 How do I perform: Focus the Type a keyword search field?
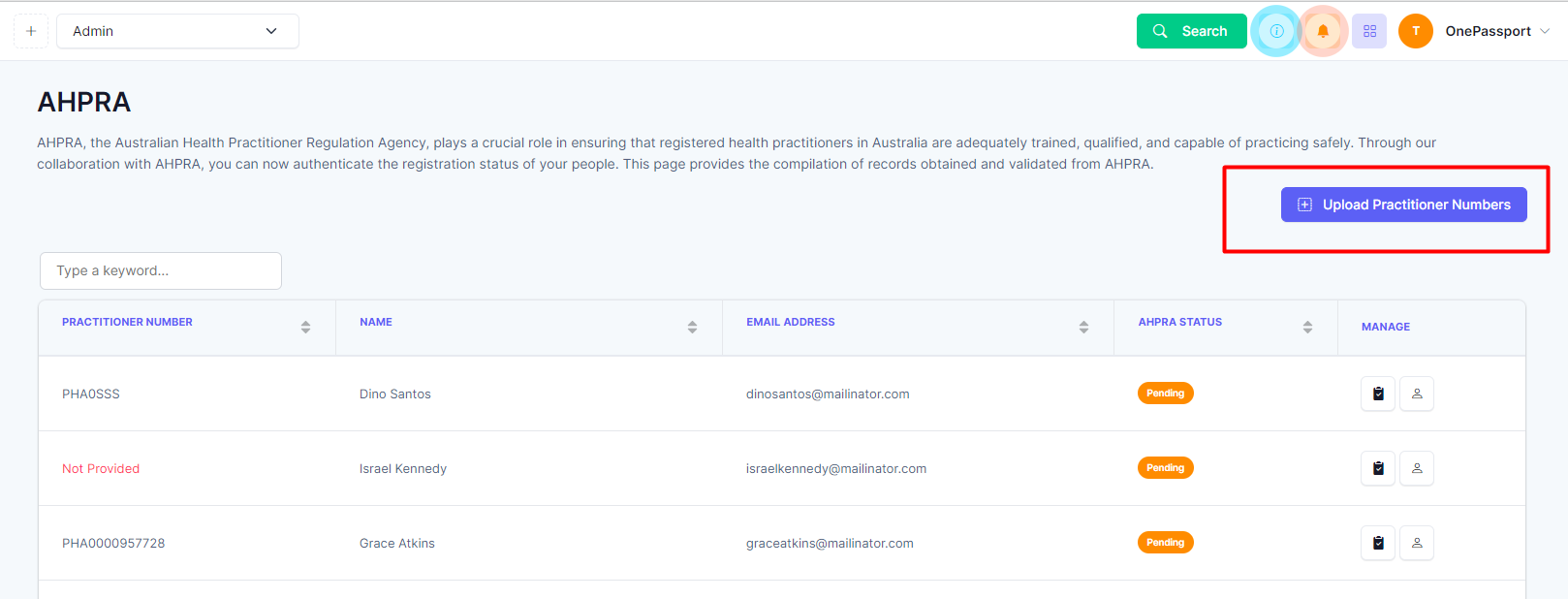pyautogui.click(x=161, y=270)
